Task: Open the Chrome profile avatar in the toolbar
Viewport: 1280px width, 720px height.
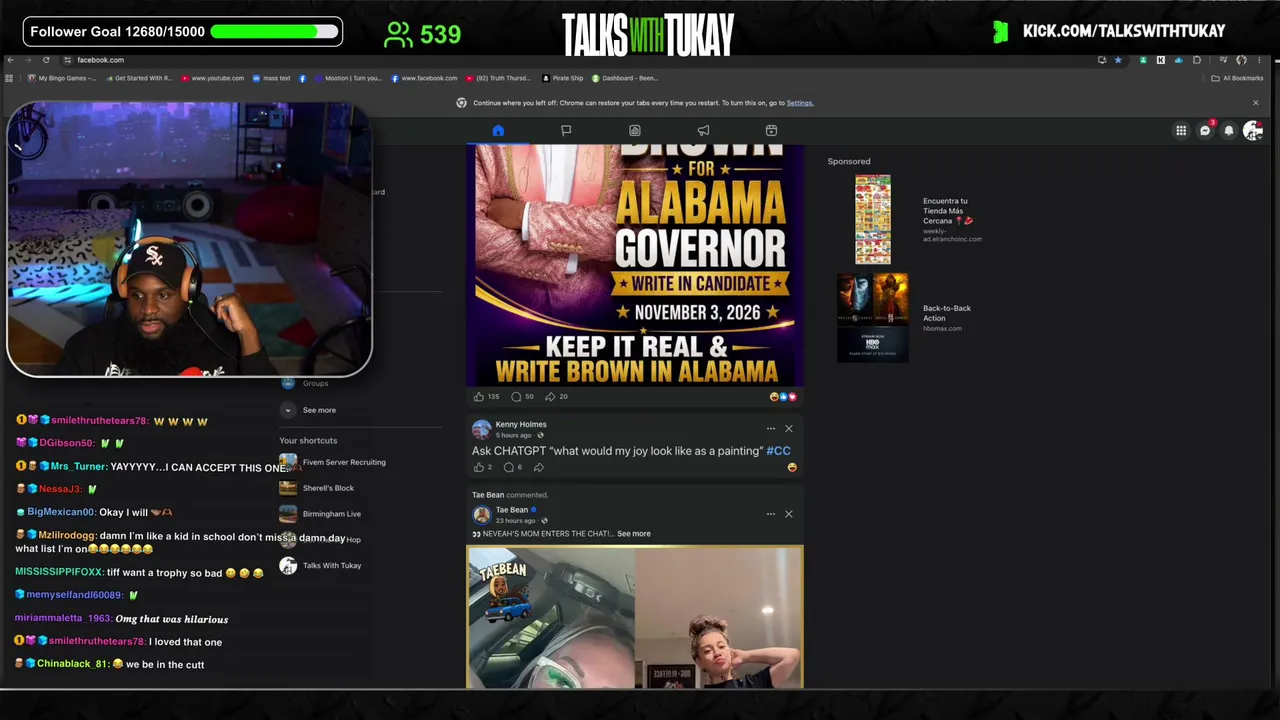Action: tap(1241, 60)
